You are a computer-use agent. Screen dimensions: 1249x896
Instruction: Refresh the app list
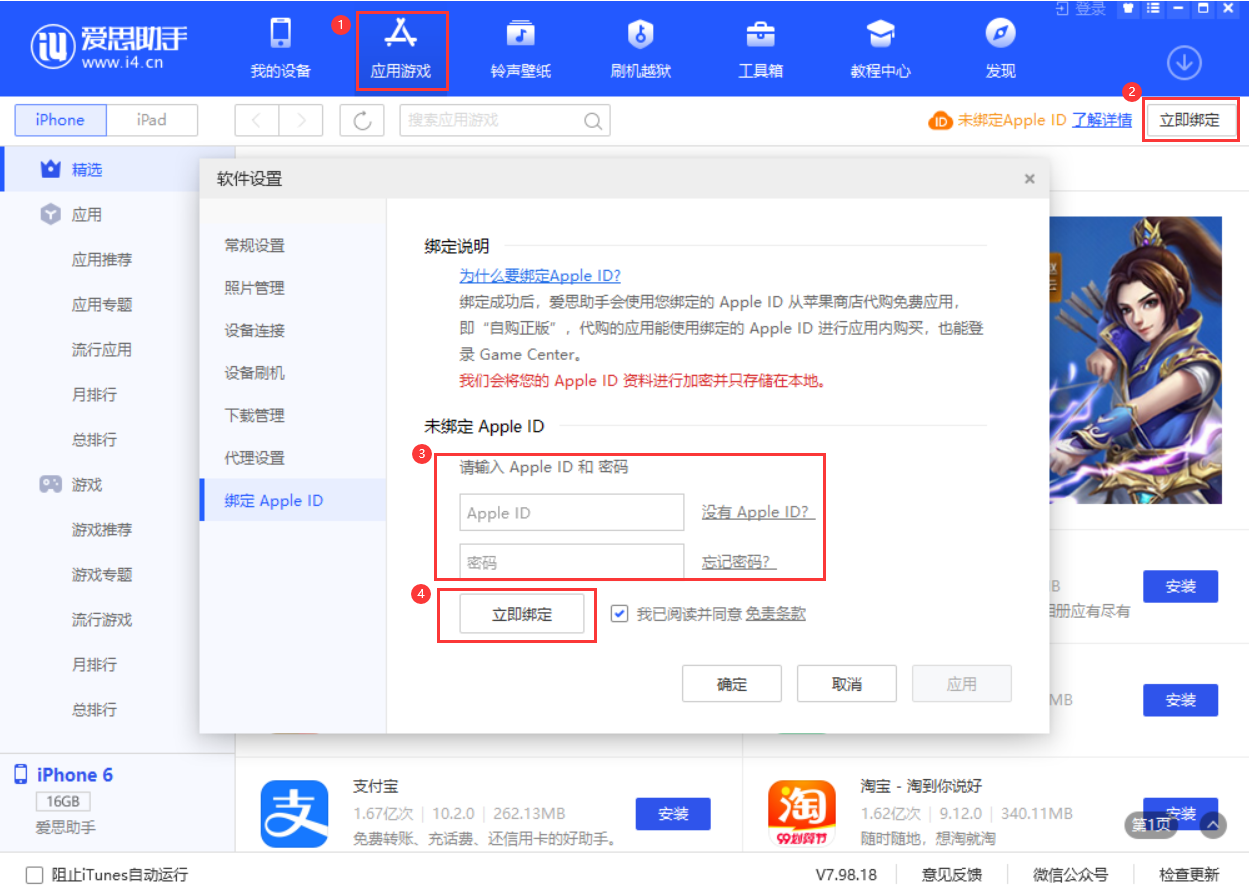tap(362, 120)
